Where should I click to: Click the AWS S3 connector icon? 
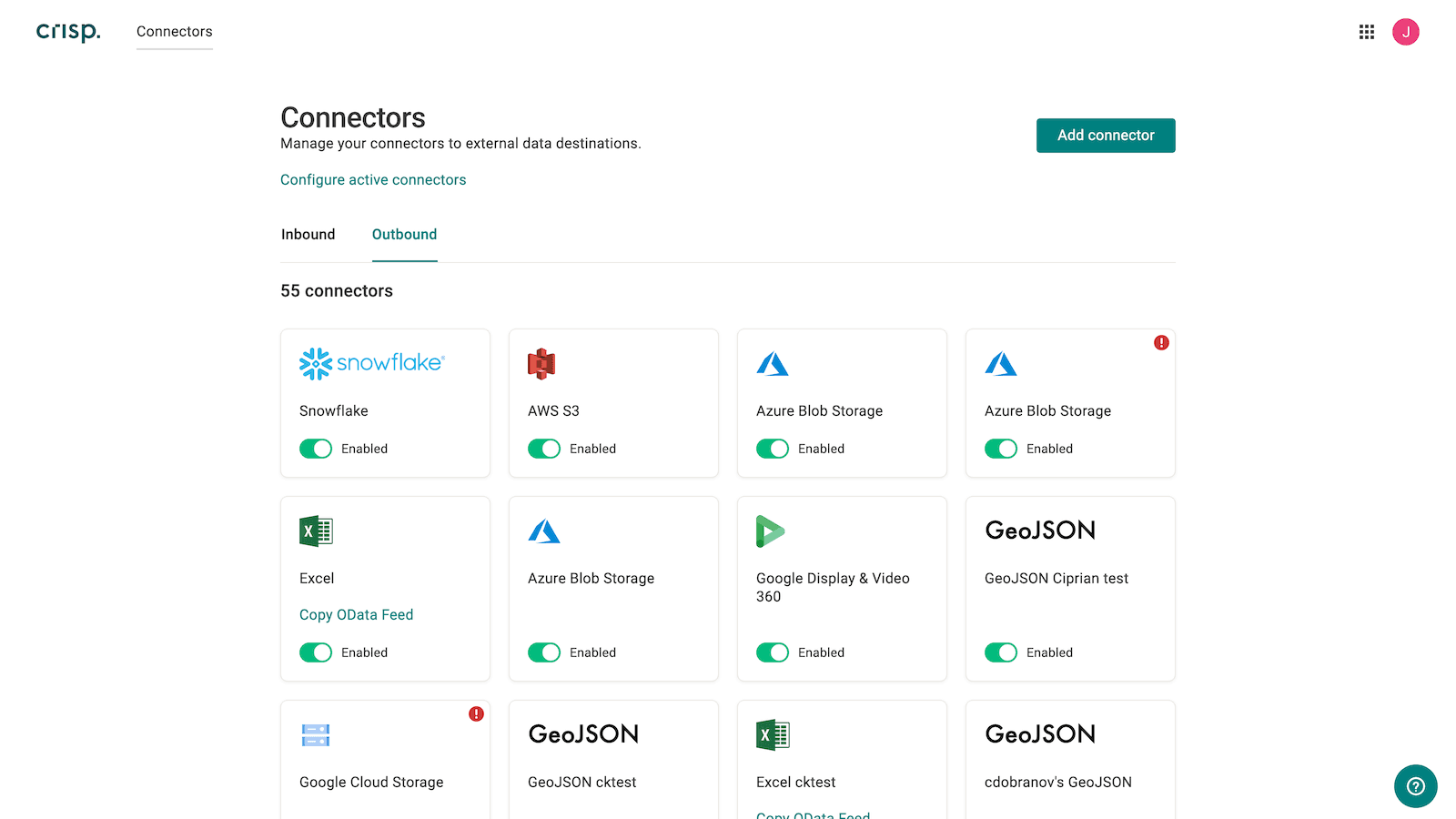click(541, 362)
